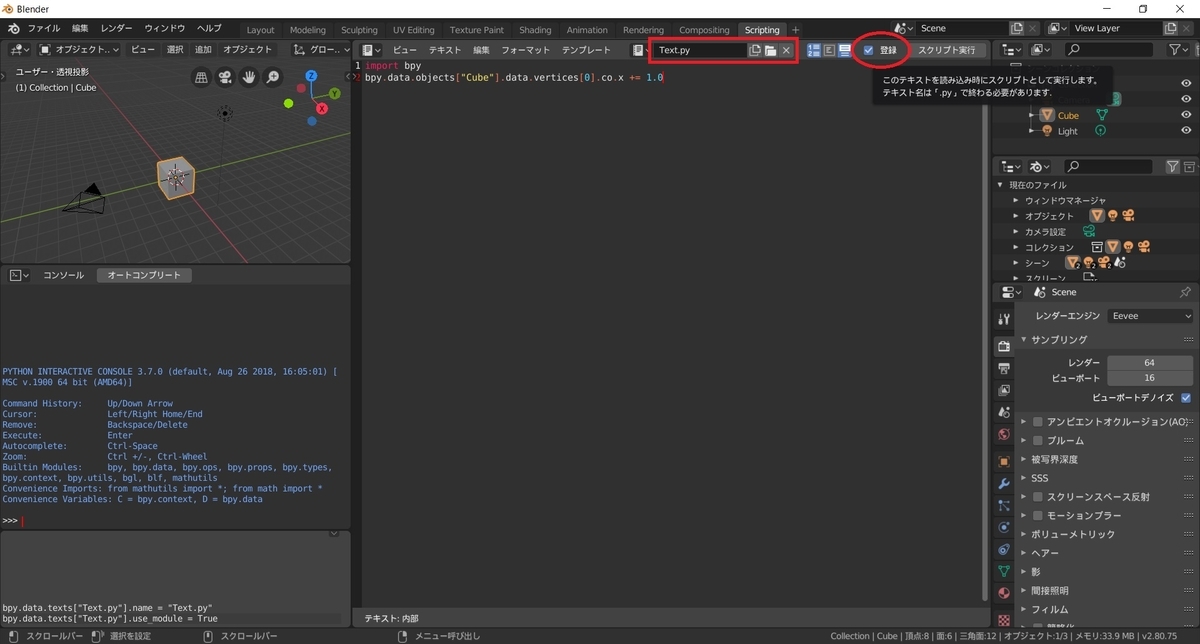Toggle visibility of Light in outliner
The image size is (1200, 644).
coord(1186,131)
